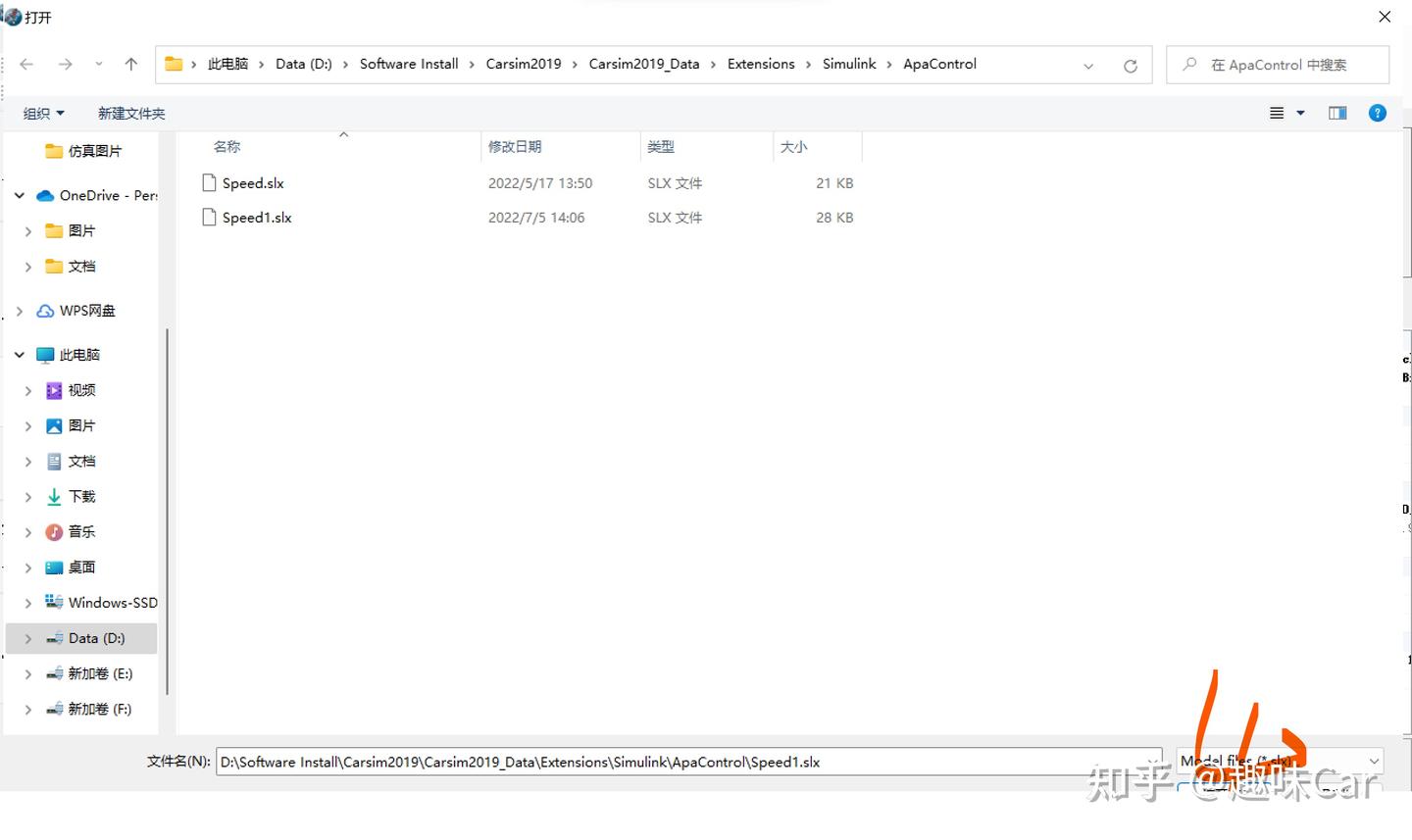Screen dimensions: 1412x840
Task: Go back to the previous folder
Action: [26, 65]
